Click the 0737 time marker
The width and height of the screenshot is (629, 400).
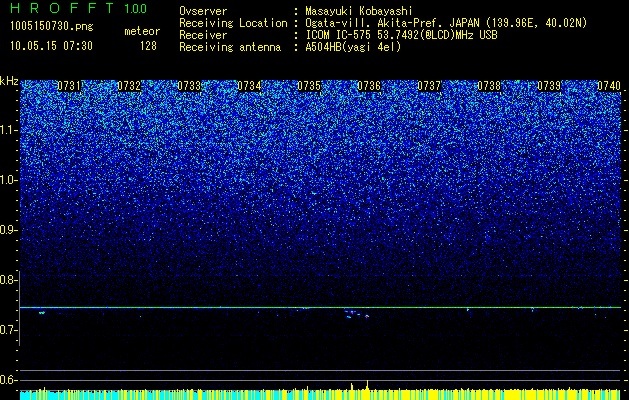pyautogui.click(x=429, y=86)
